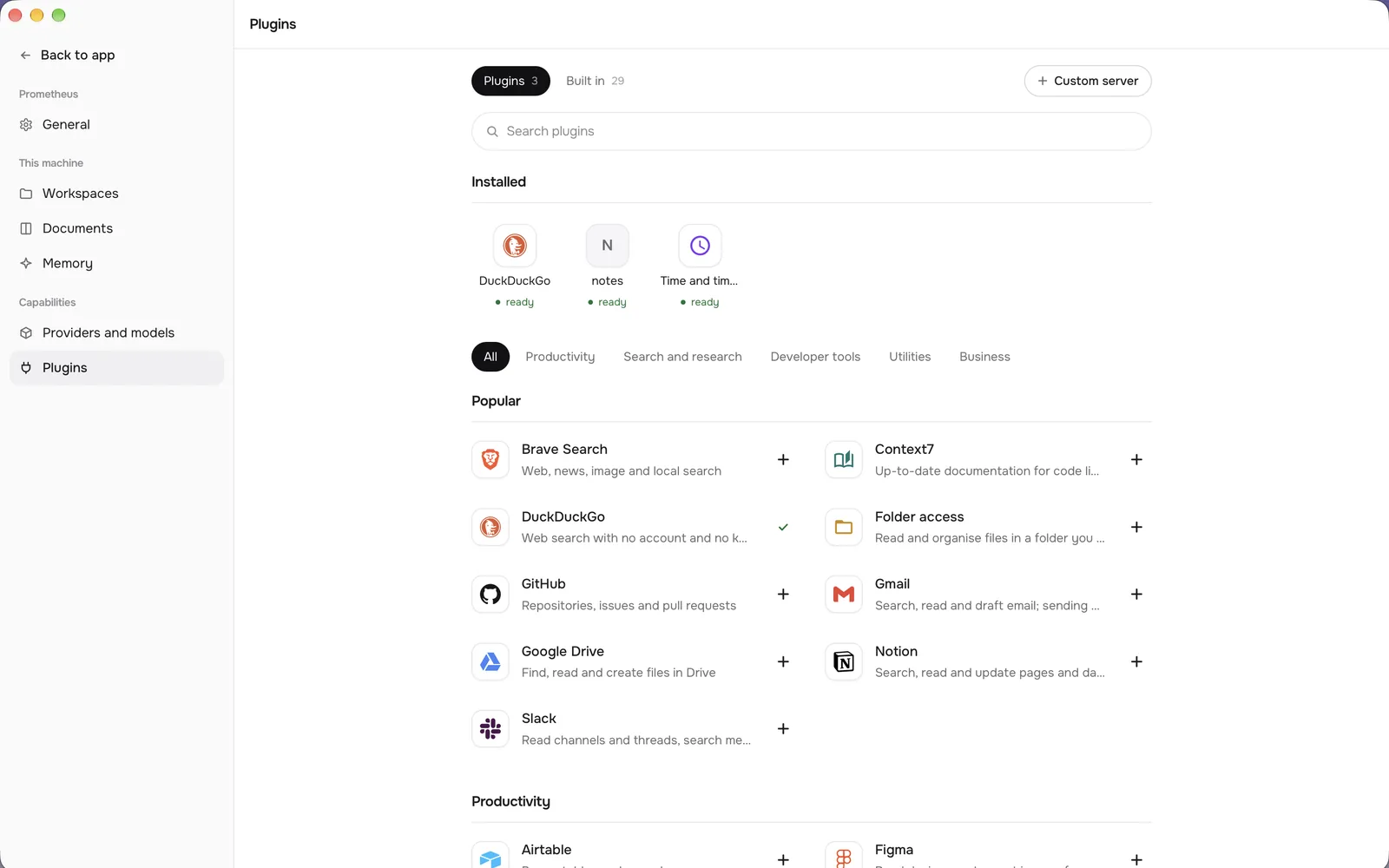
Task: Switch to the Built in tab
Action: coord(595,81)
